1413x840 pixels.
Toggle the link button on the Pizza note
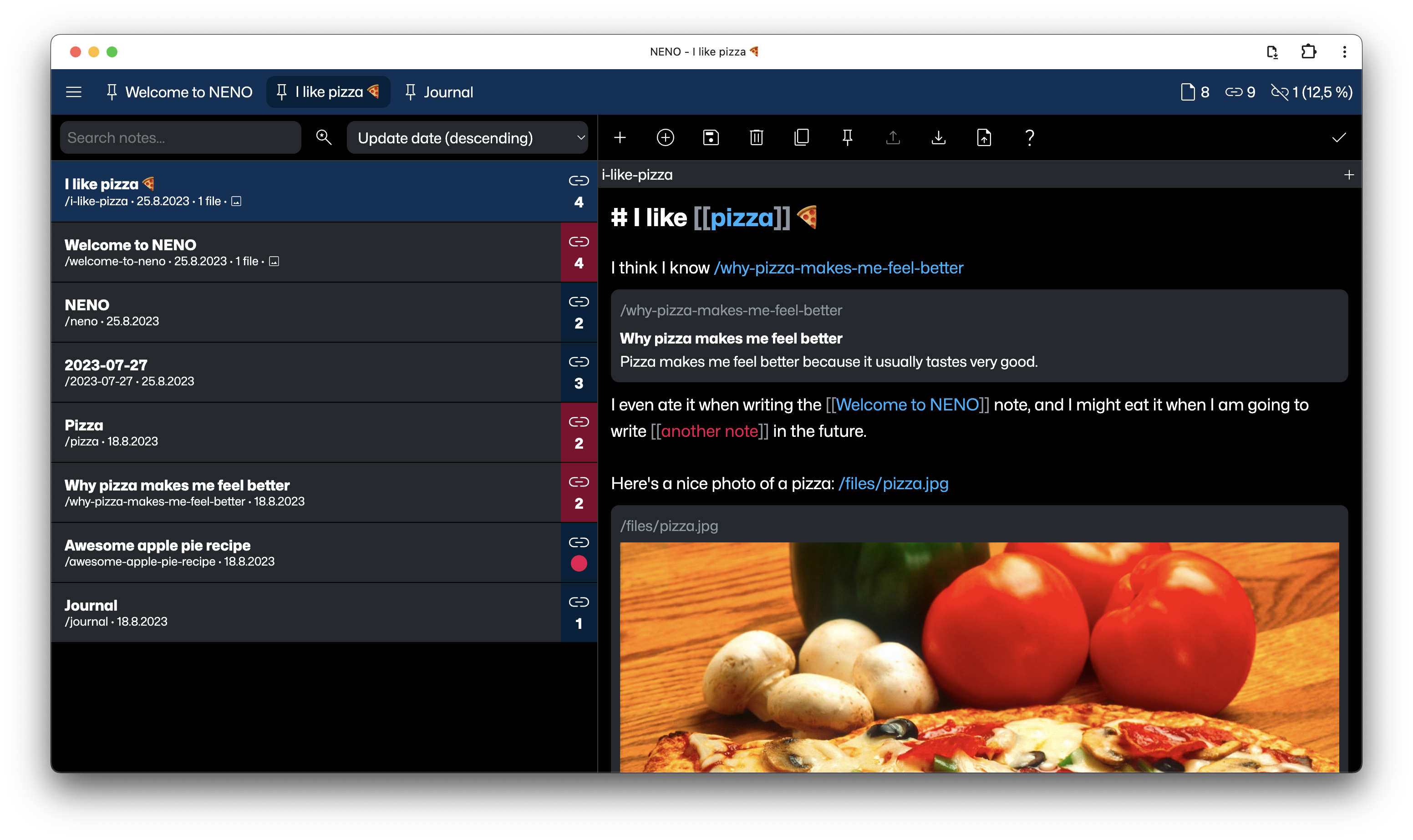coord(579,432)
